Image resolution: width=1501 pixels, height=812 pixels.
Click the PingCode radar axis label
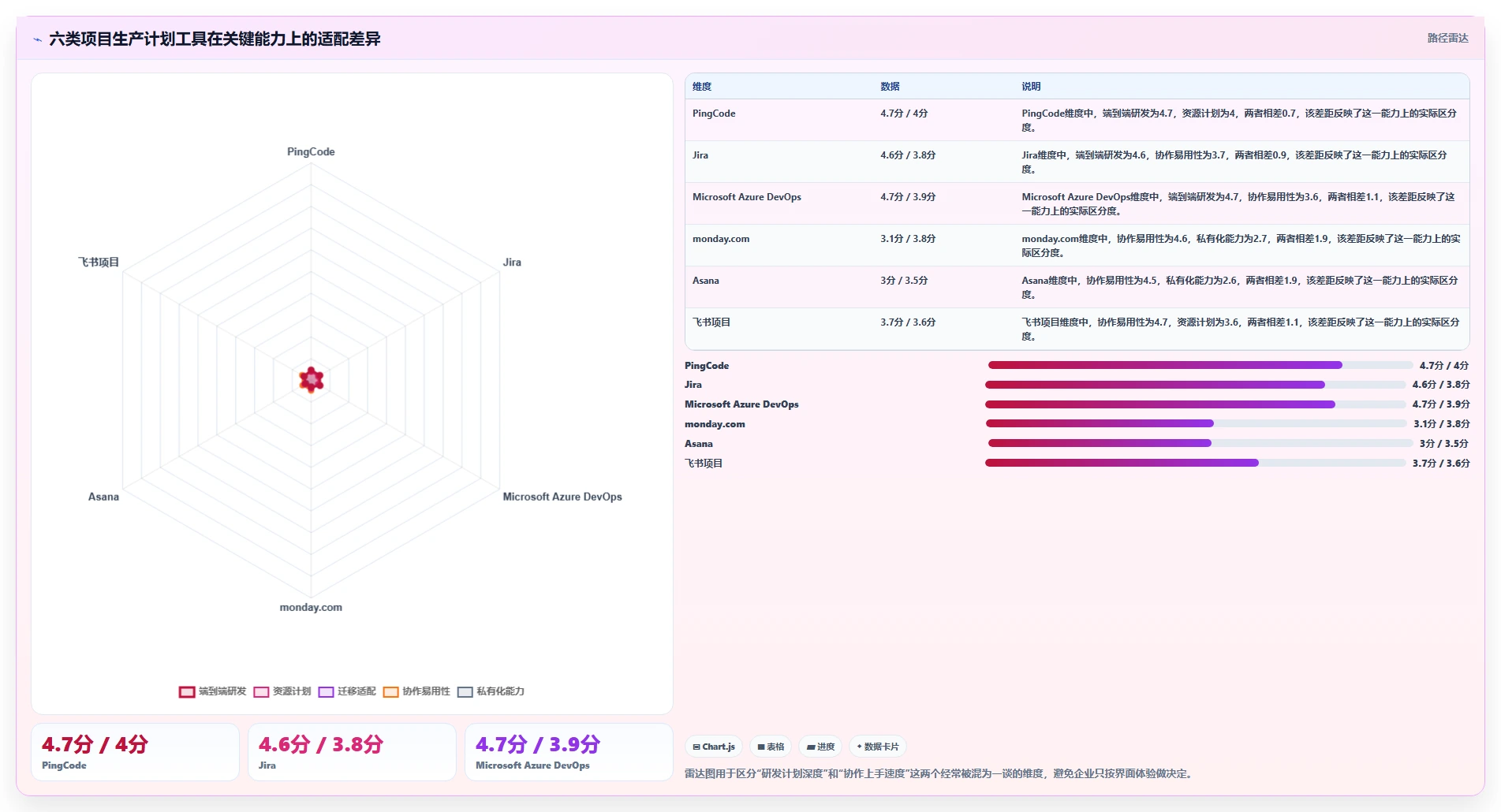coord(311,151)
